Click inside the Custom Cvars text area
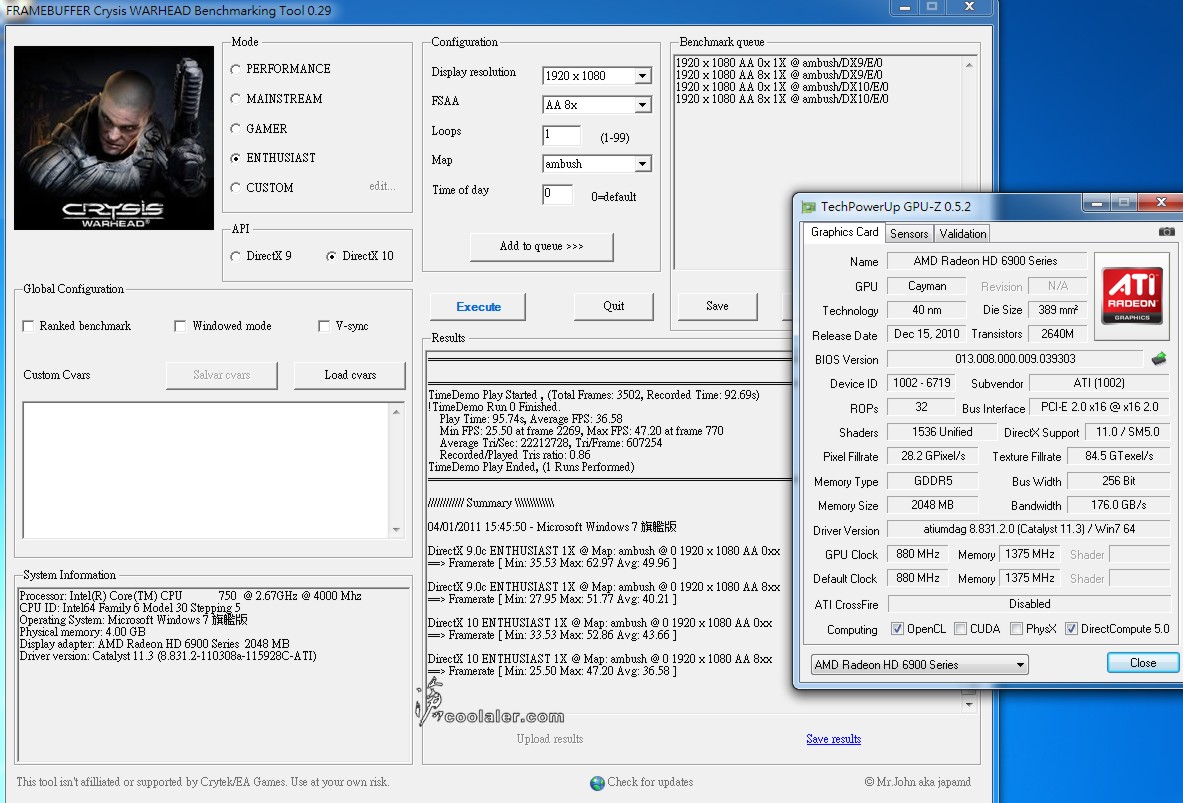Viewport: 1183px width, 803px height. click(x=207, y=470)
